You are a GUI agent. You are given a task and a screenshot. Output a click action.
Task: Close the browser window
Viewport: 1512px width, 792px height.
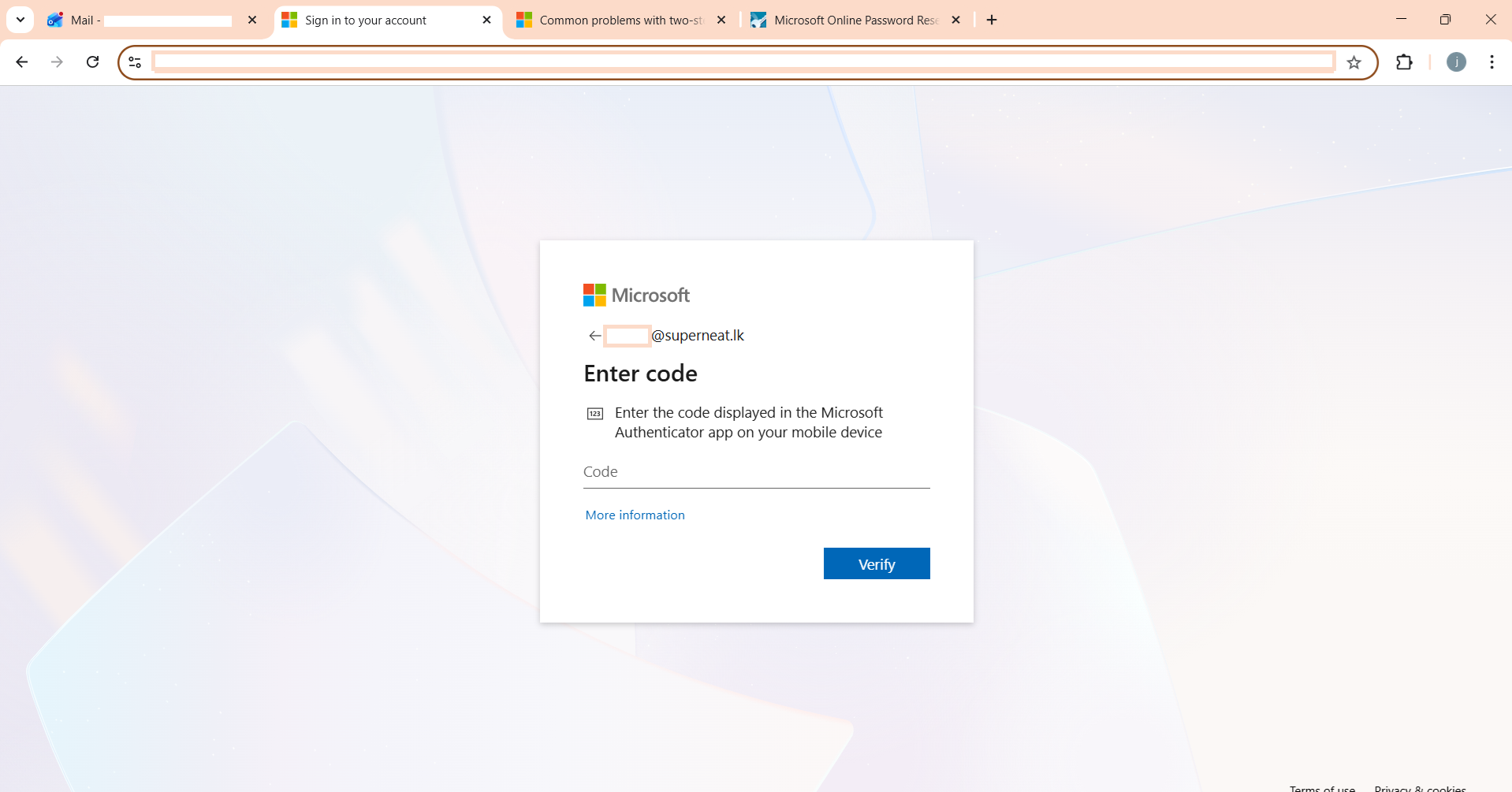1490,20
